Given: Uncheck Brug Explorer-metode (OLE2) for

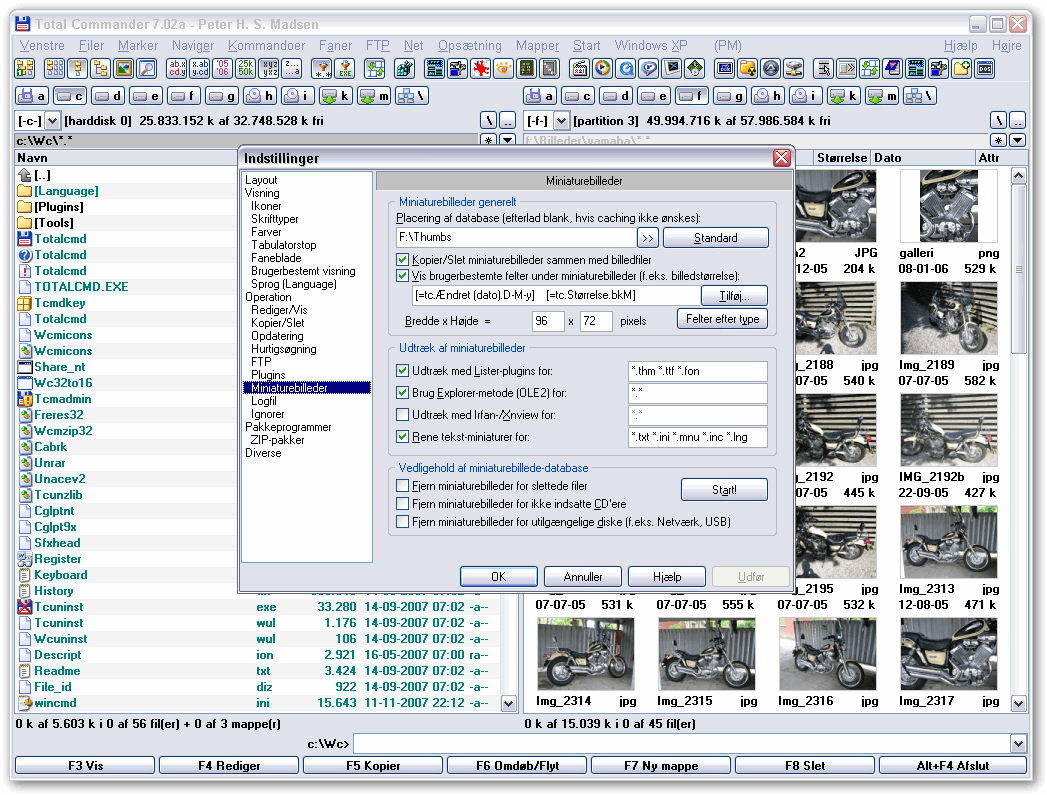Looking at the screenshot, I should (403, 392).
